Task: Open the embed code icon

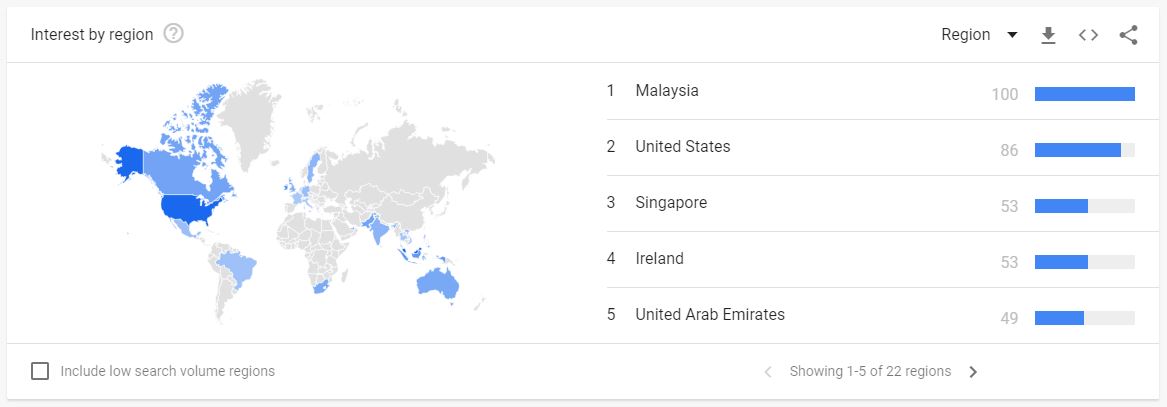Action: point(1088,35)
